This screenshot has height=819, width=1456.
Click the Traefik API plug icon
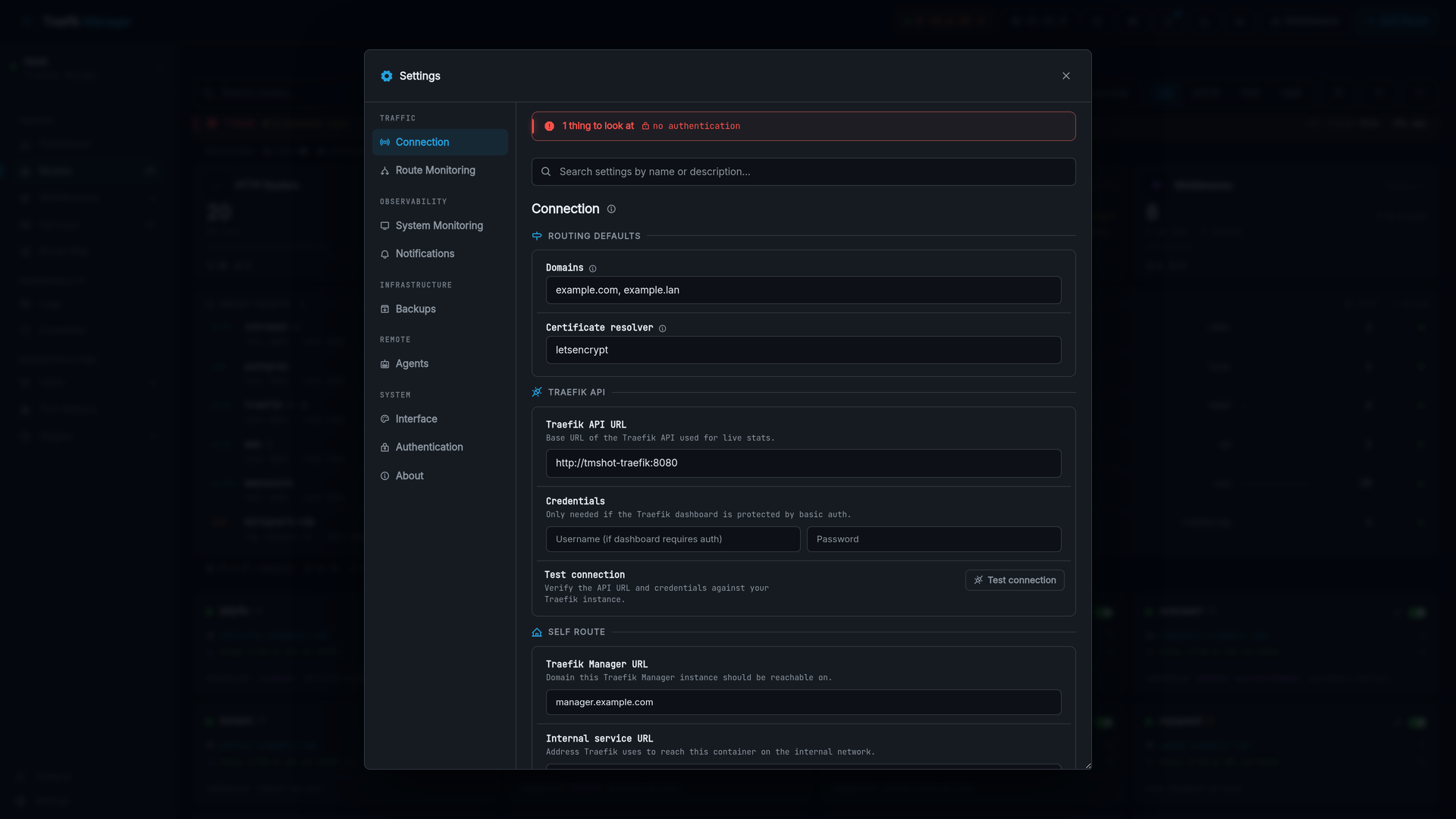pyautogui.click(x=537, y=393)
